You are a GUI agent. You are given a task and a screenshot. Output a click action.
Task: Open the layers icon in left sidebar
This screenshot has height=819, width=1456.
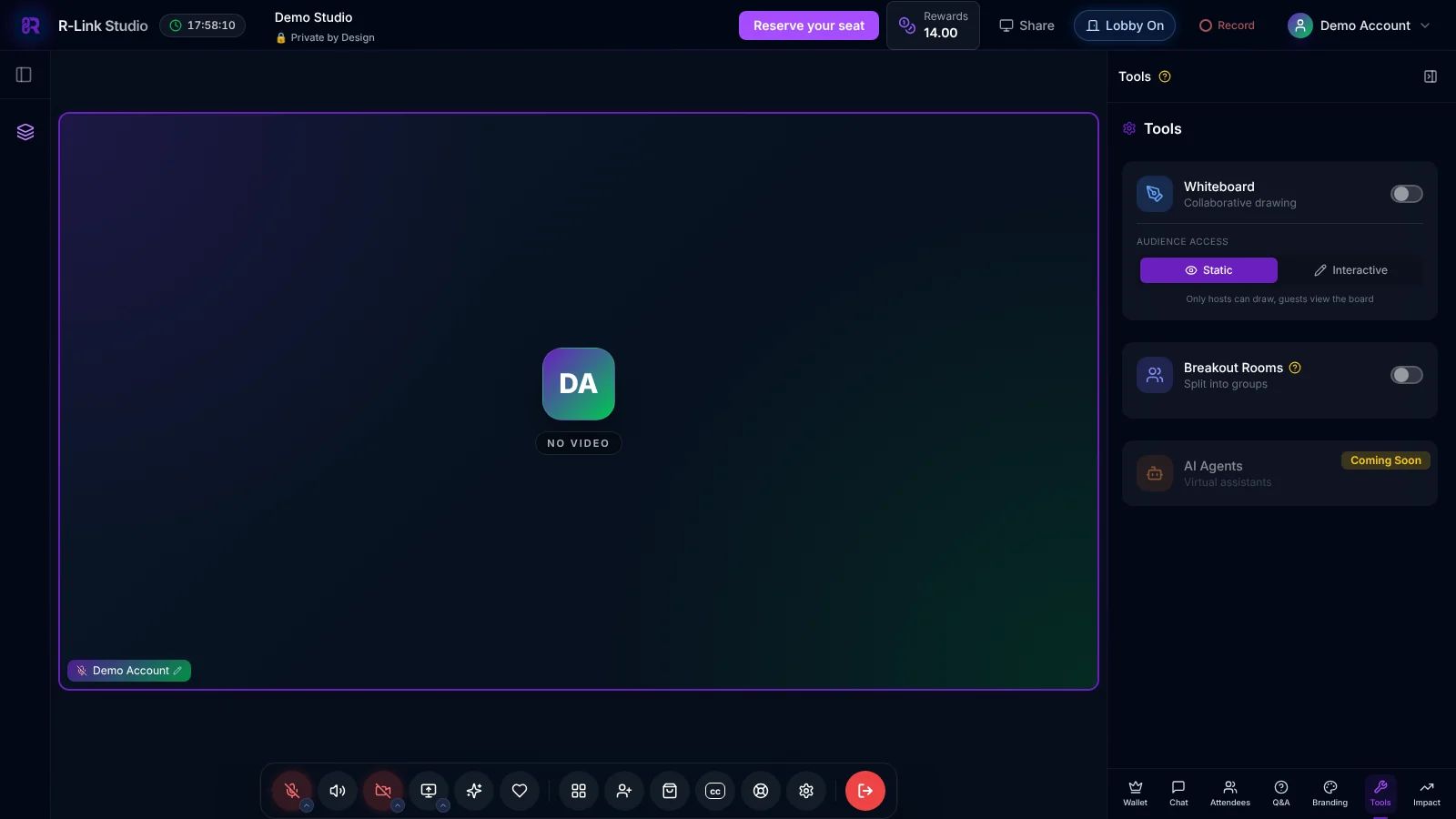[25, 132]
